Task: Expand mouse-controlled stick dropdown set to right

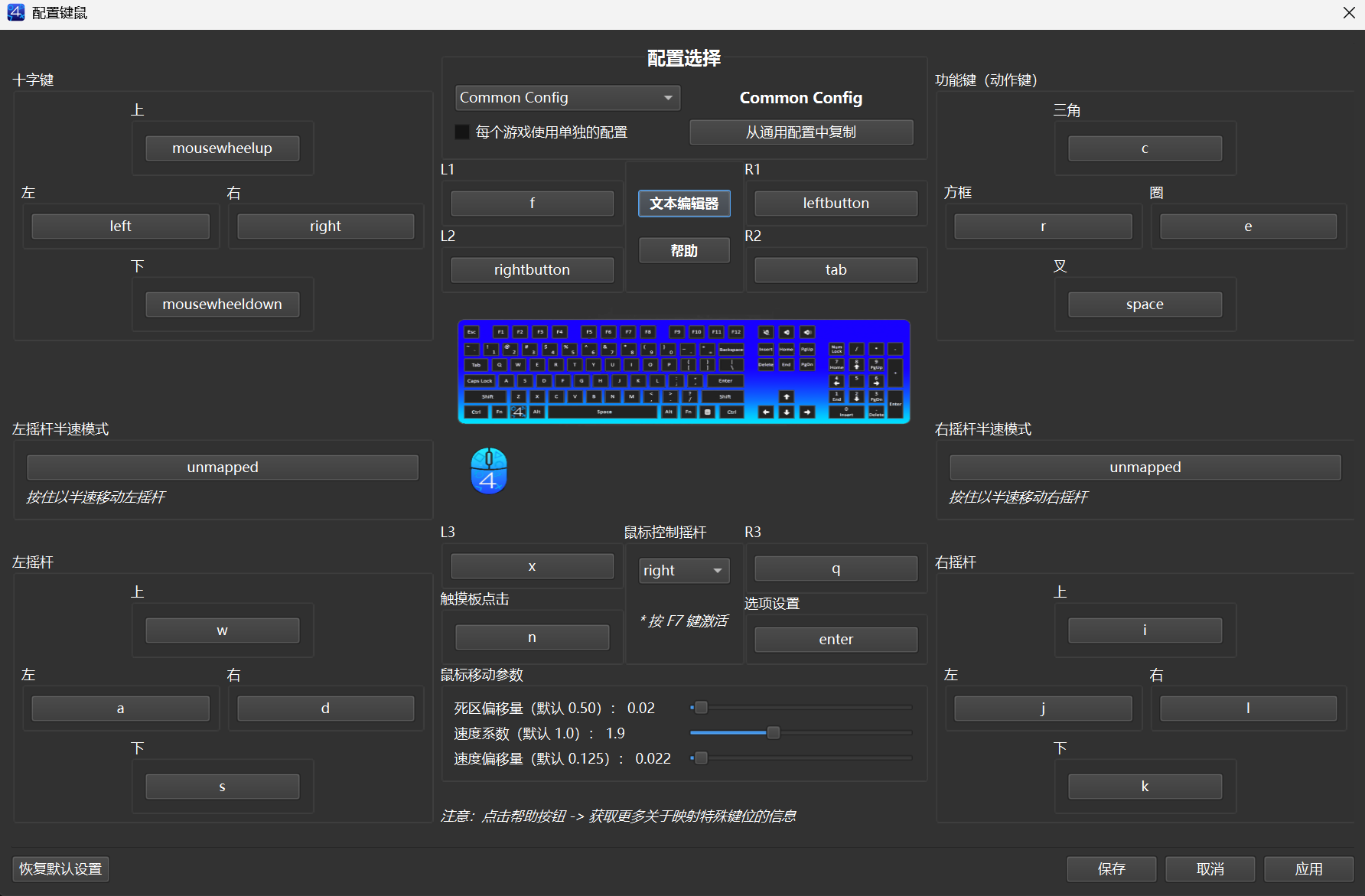Action: 683,571
